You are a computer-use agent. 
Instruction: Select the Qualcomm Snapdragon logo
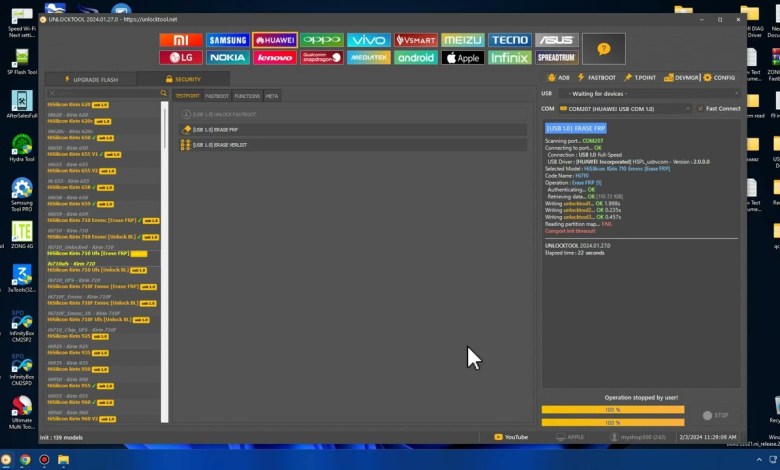tap(322, 58)
